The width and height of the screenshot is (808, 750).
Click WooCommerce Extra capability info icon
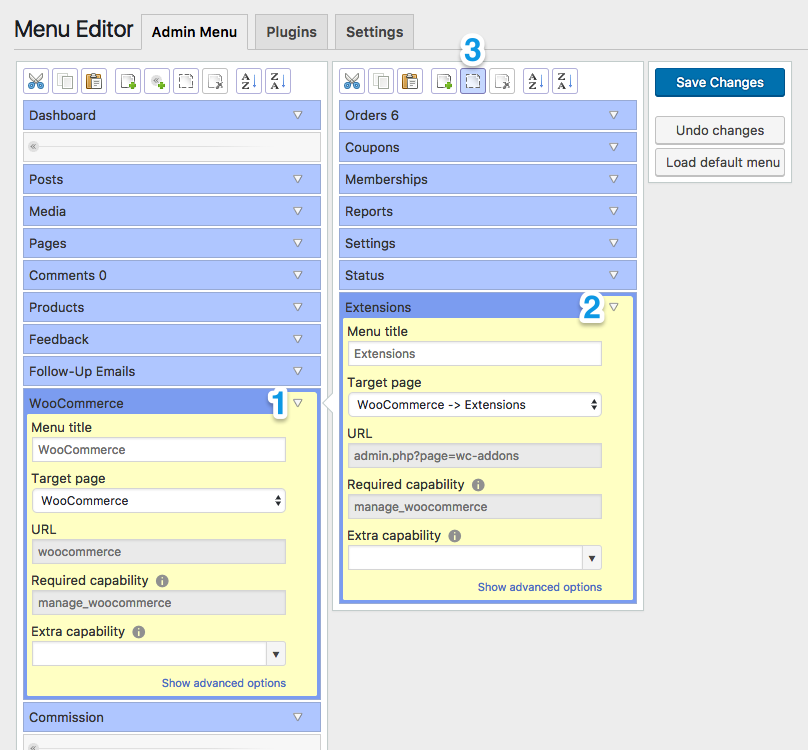pos(139,632)
